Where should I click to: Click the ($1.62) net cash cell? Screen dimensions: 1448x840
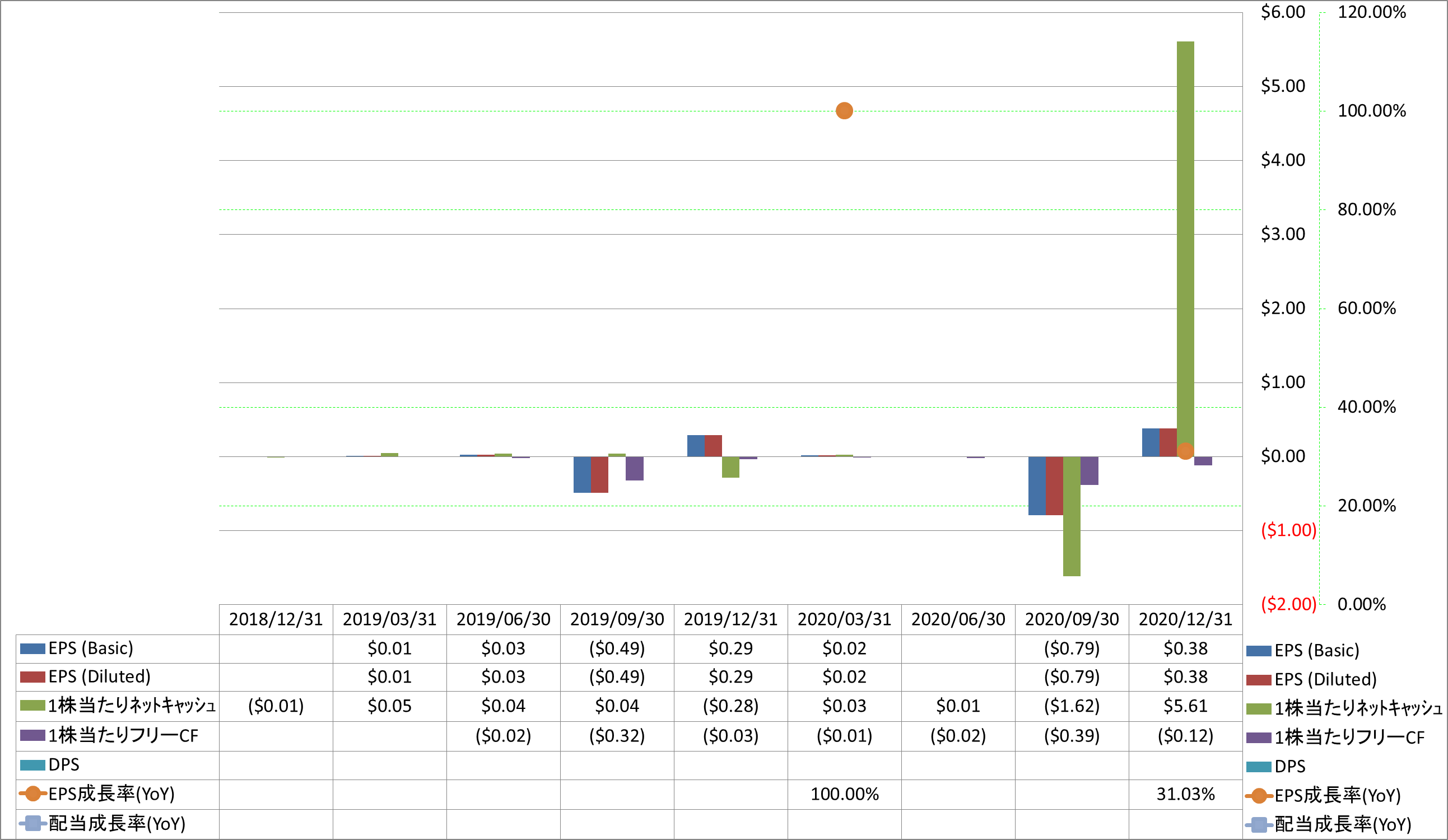click(x=1072, y=706)
